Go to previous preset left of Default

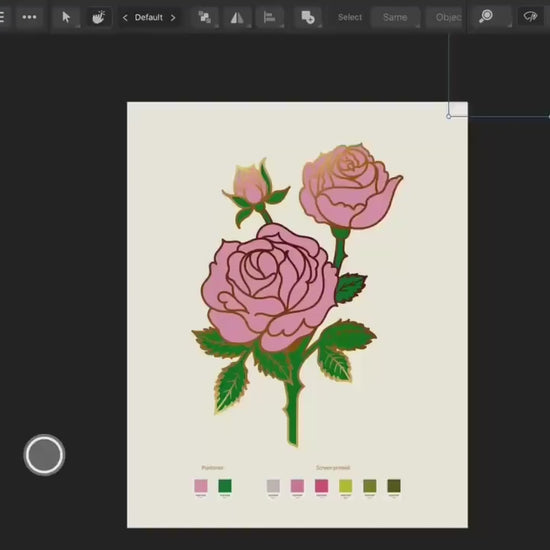[125, 18]
